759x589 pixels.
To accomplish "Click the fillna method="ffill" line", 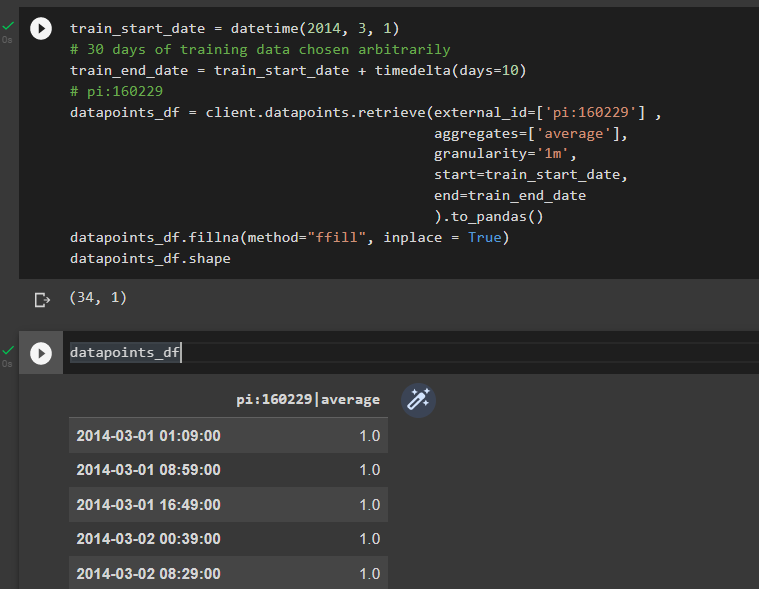I will pyautogui.click(x=289, y=238).
